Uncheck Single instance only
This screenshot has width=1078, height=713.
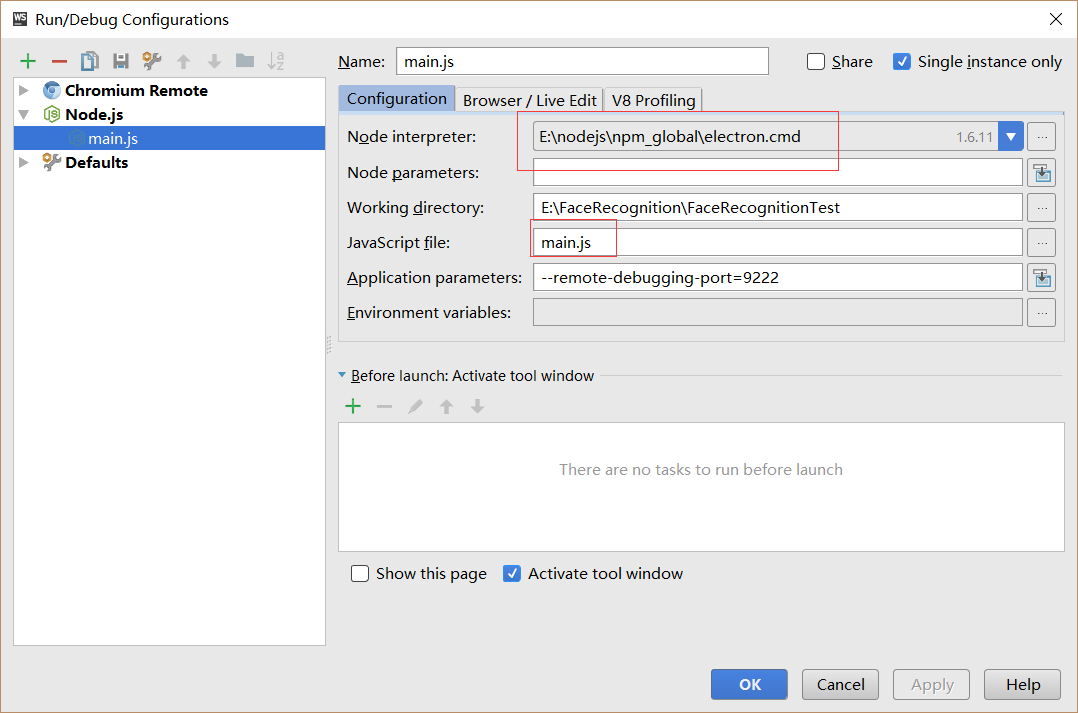point(902,62)
